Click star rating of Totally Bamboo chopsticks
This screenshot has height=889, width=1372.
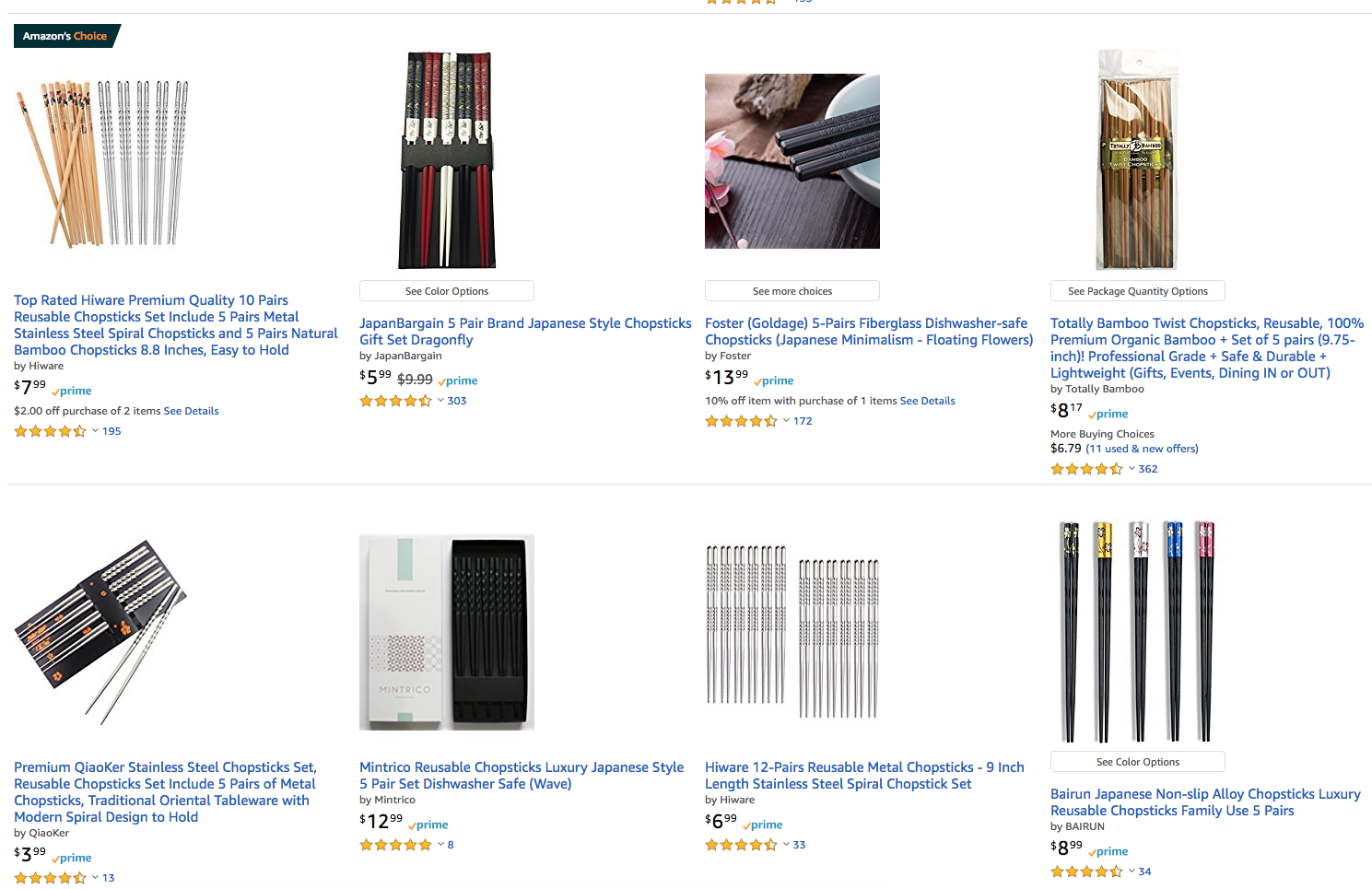tap(1086, 469)
